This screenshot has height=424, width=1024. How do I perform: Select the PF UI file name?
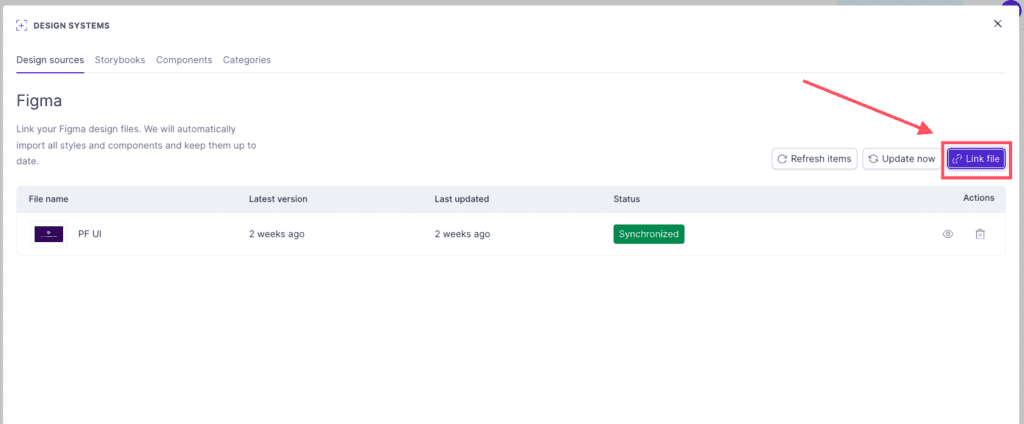click(89, 234)
